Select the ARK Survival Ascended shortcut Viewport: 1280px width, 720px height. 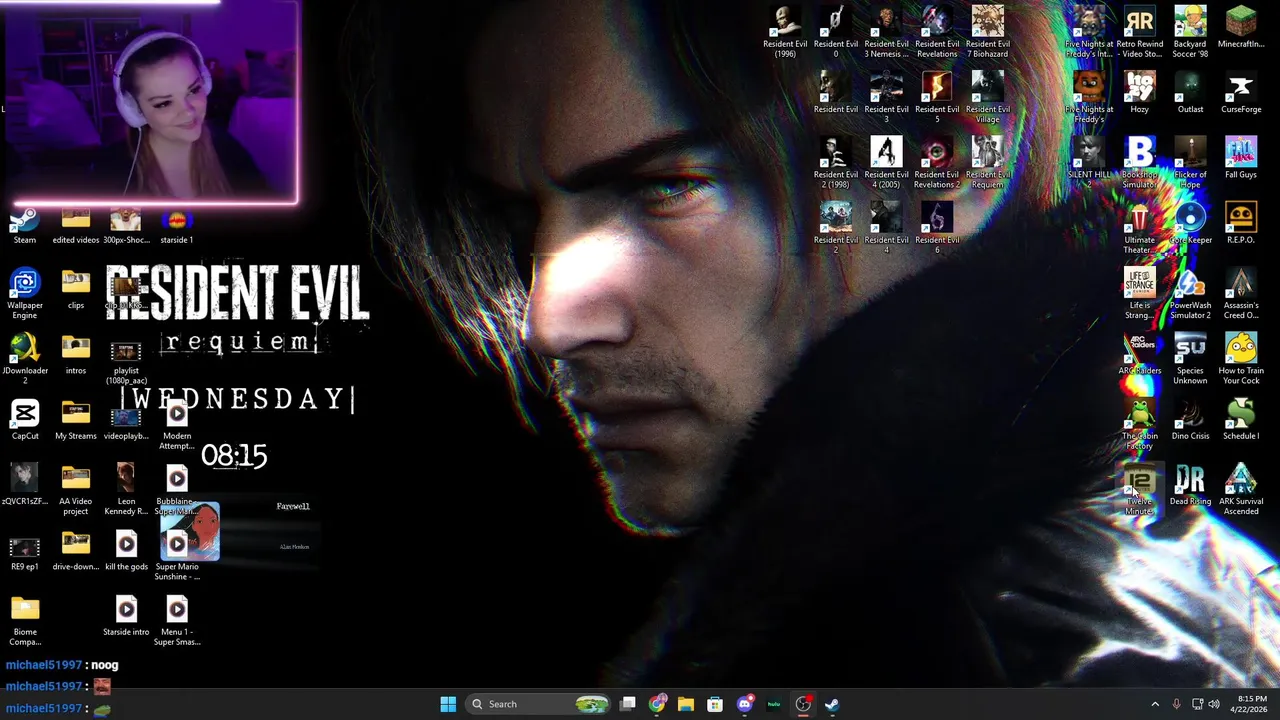(1241, 490)
